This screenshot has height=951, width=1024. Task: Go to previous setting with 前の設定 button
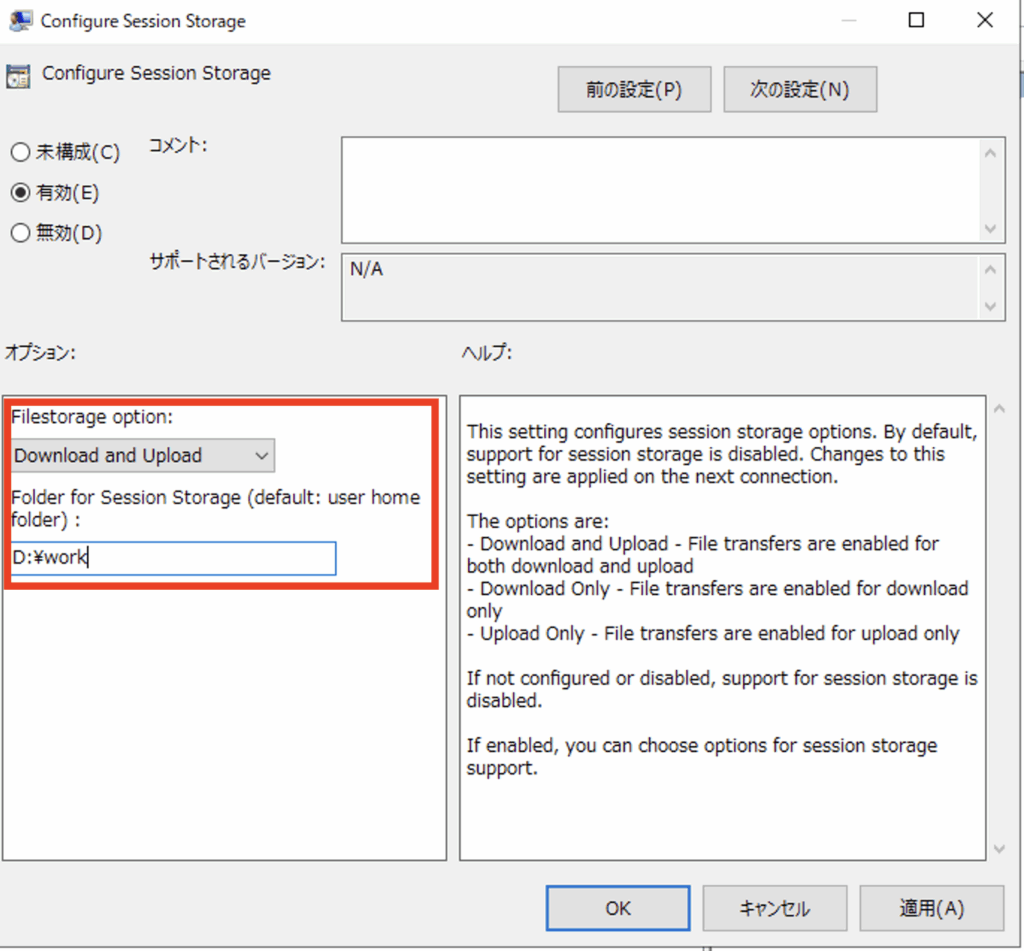coord(634,89)
